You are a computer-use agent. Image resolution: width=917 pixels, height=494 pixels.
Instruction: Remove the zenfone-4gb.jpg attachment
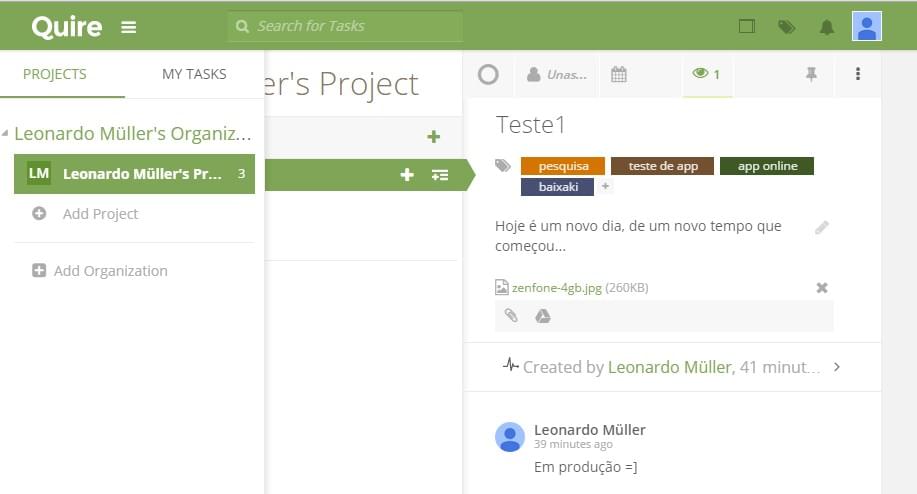[822, 288]
